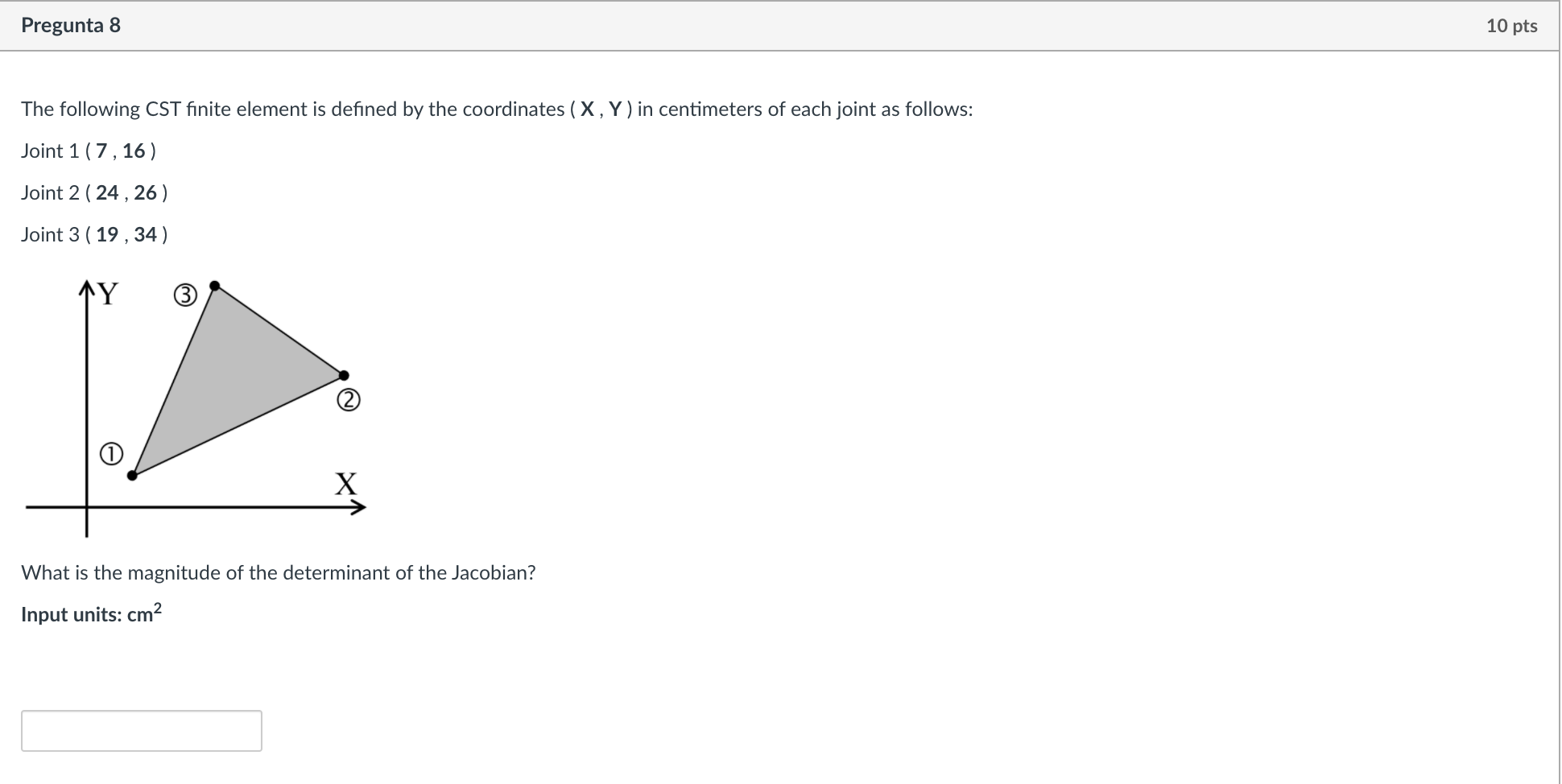Click the X axis label
This screenshot has width=1562, height=784.
pyautogui.click(x=345, y=484)
